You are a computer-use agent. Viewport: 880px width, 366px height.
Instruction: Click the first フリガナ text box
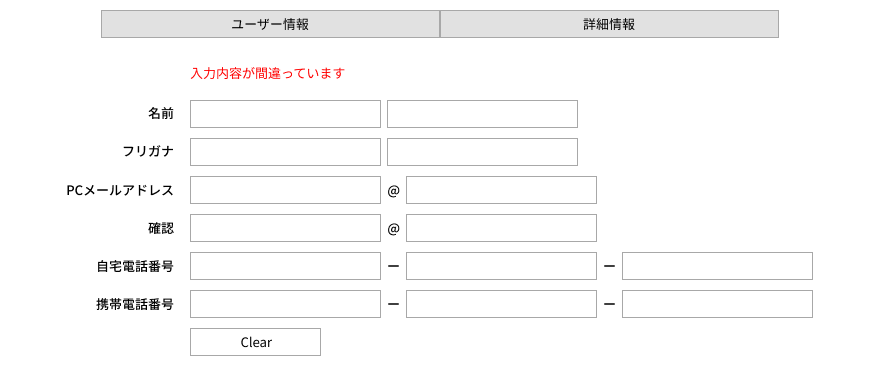pos(285,152)
